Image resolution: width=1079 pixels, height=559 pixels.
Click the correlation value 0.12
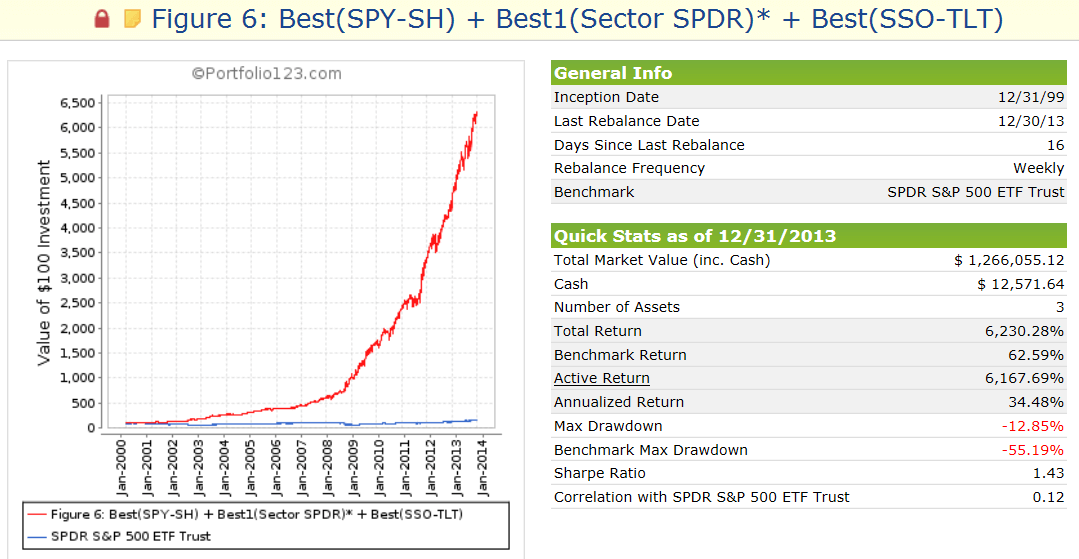pyautogui.click(x=1050, y=497)
